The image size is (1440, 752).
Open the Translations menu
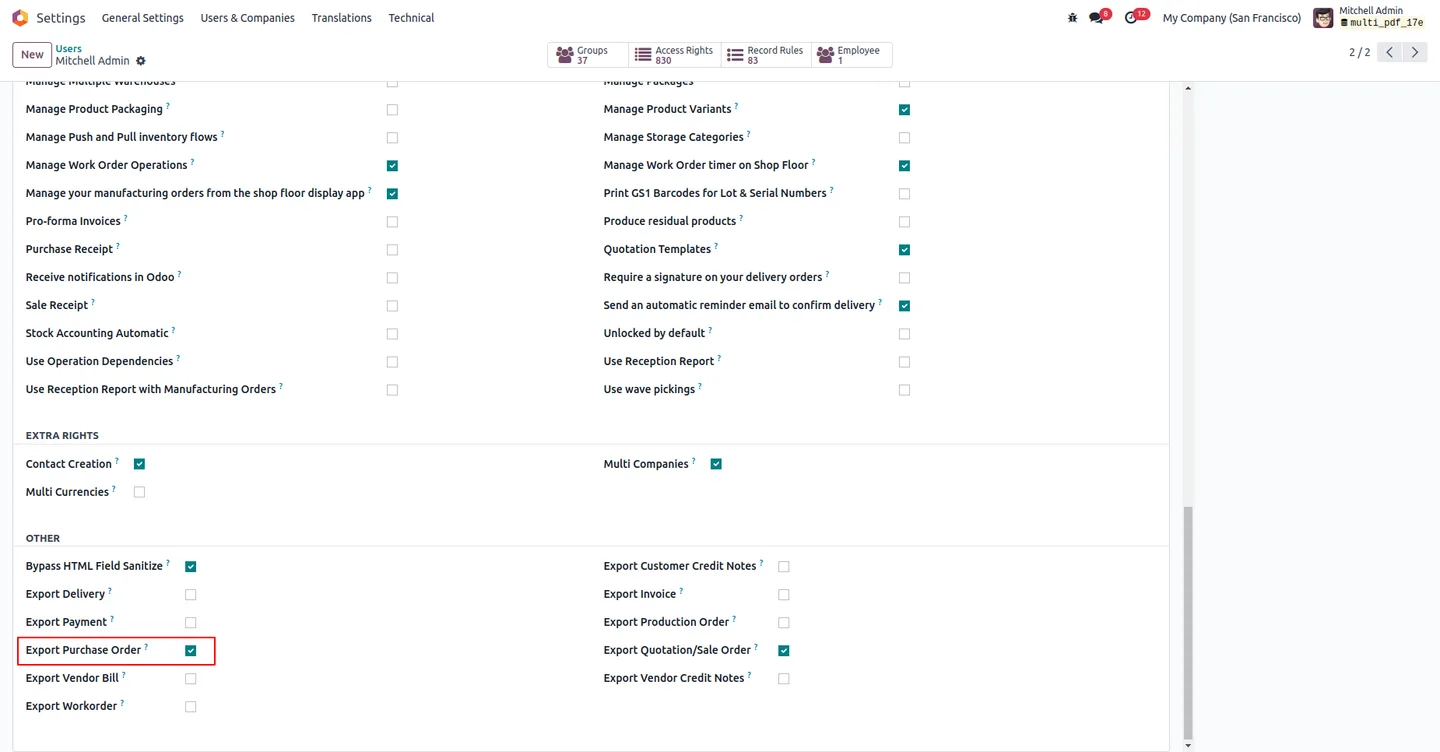341,18
